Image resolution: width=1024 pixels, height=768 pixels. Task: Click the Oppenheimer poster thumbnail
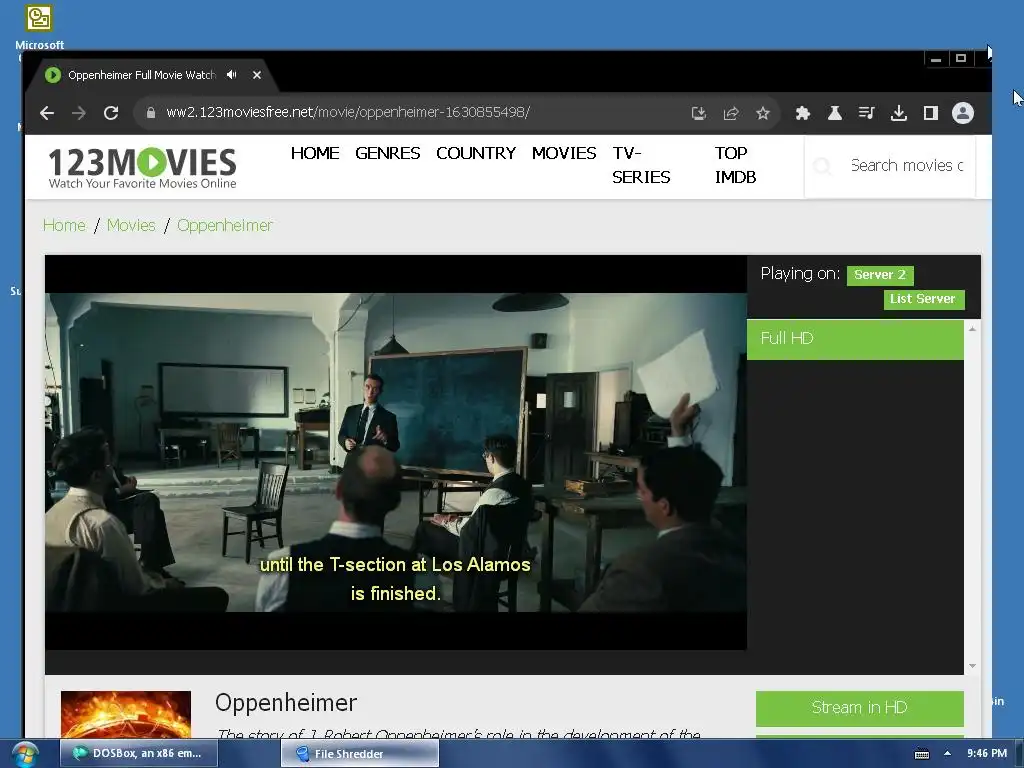click(x=126, y=714)
